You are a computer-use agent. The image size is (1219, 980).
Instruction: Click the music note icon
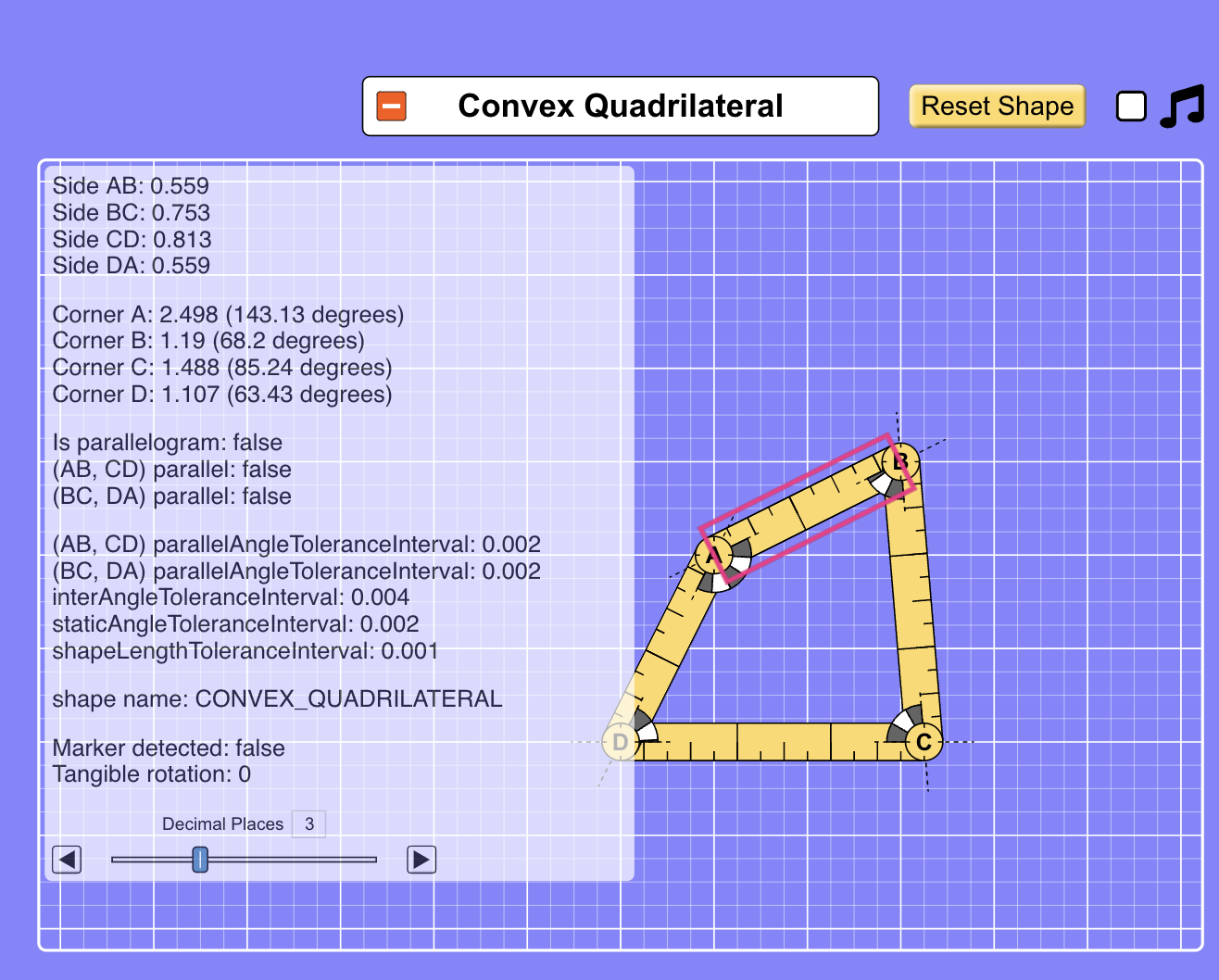pyautogui.click(x=1183, y=107)
